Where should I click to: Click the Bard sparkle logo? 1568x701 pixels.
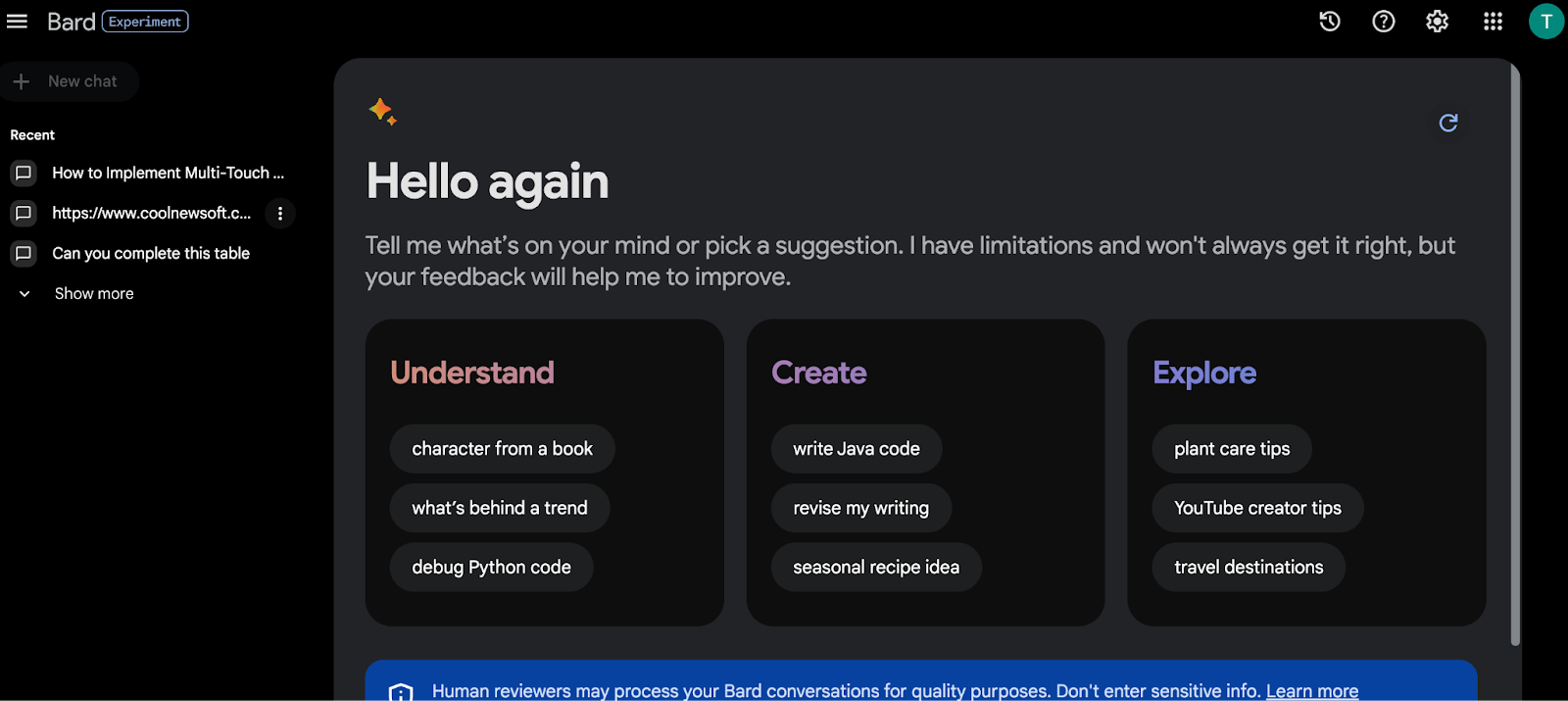point(383,112)
